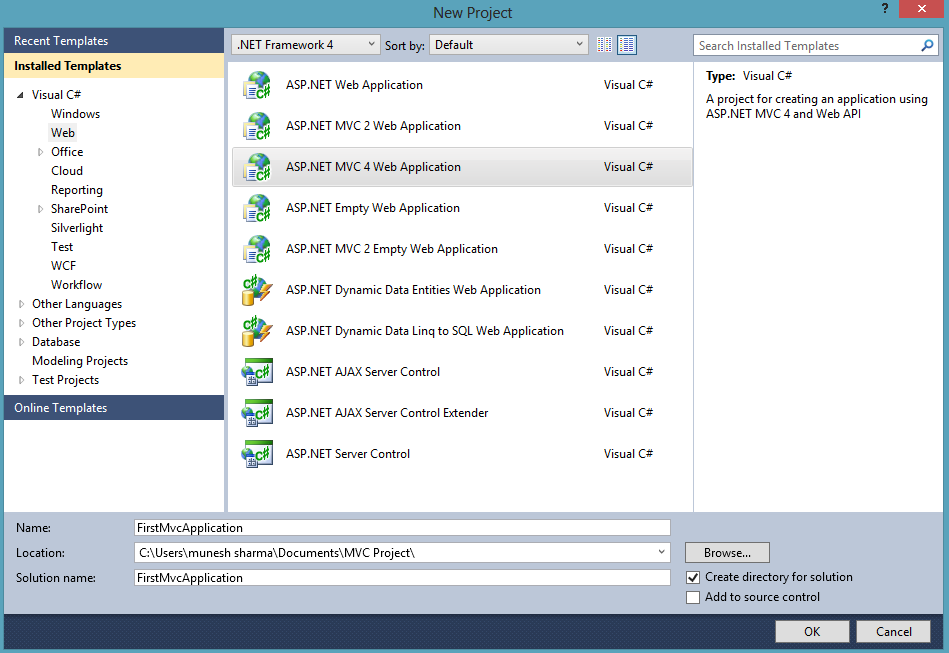Select the Reporting category
The height and width of the screenshot is (653, 949).
point(77,190)
